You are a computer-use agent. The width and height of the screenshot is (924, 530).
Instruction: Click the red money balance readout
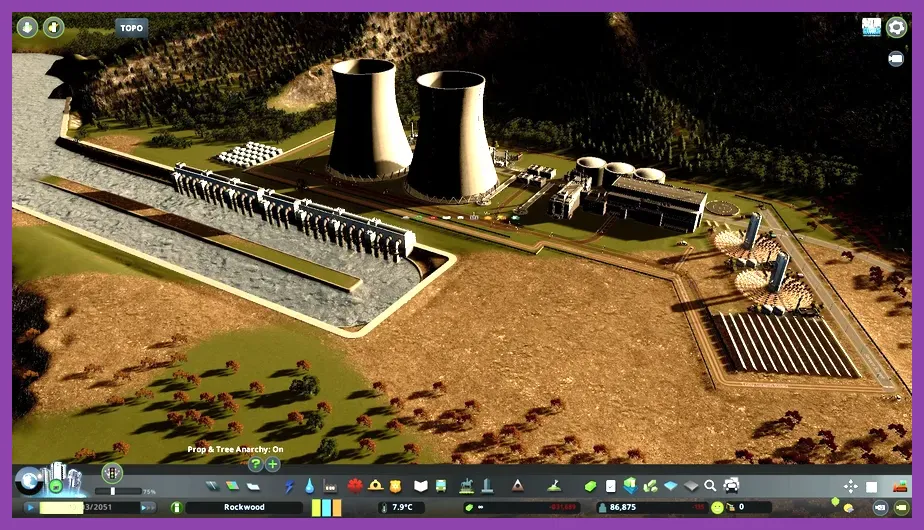tap(562, 507)
